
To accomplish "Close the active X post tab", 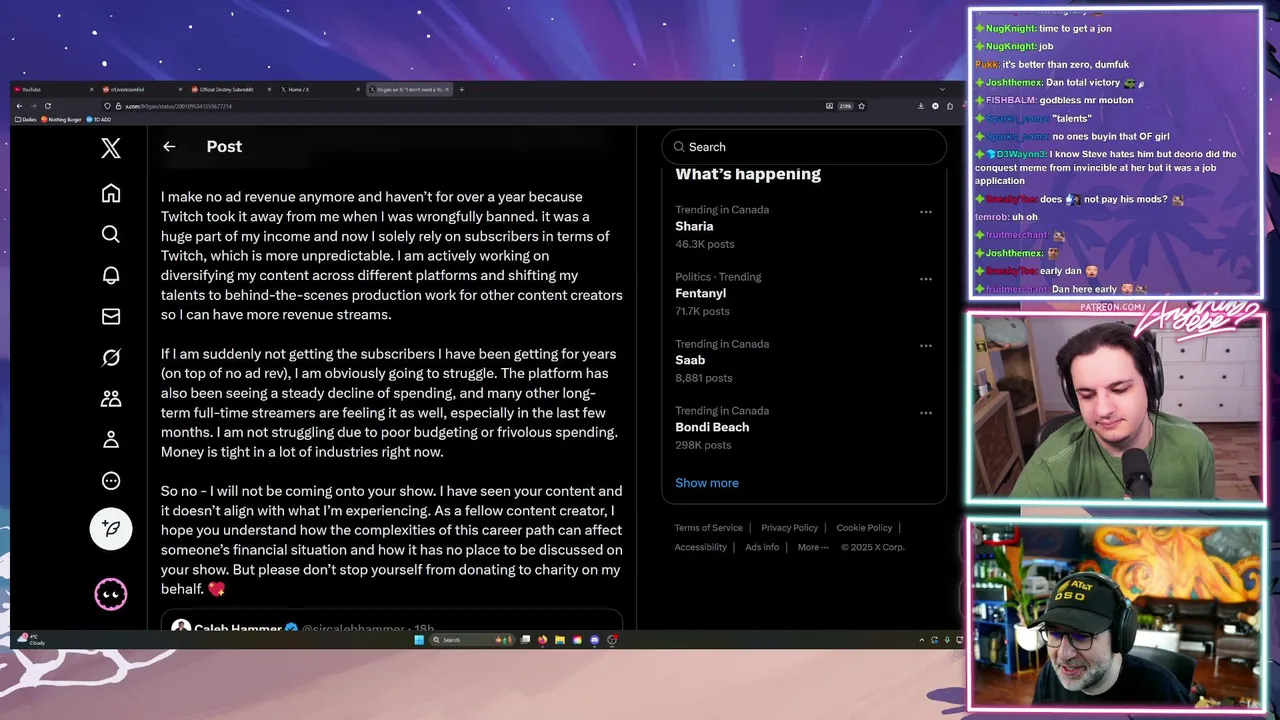I will tap(447, 89).
